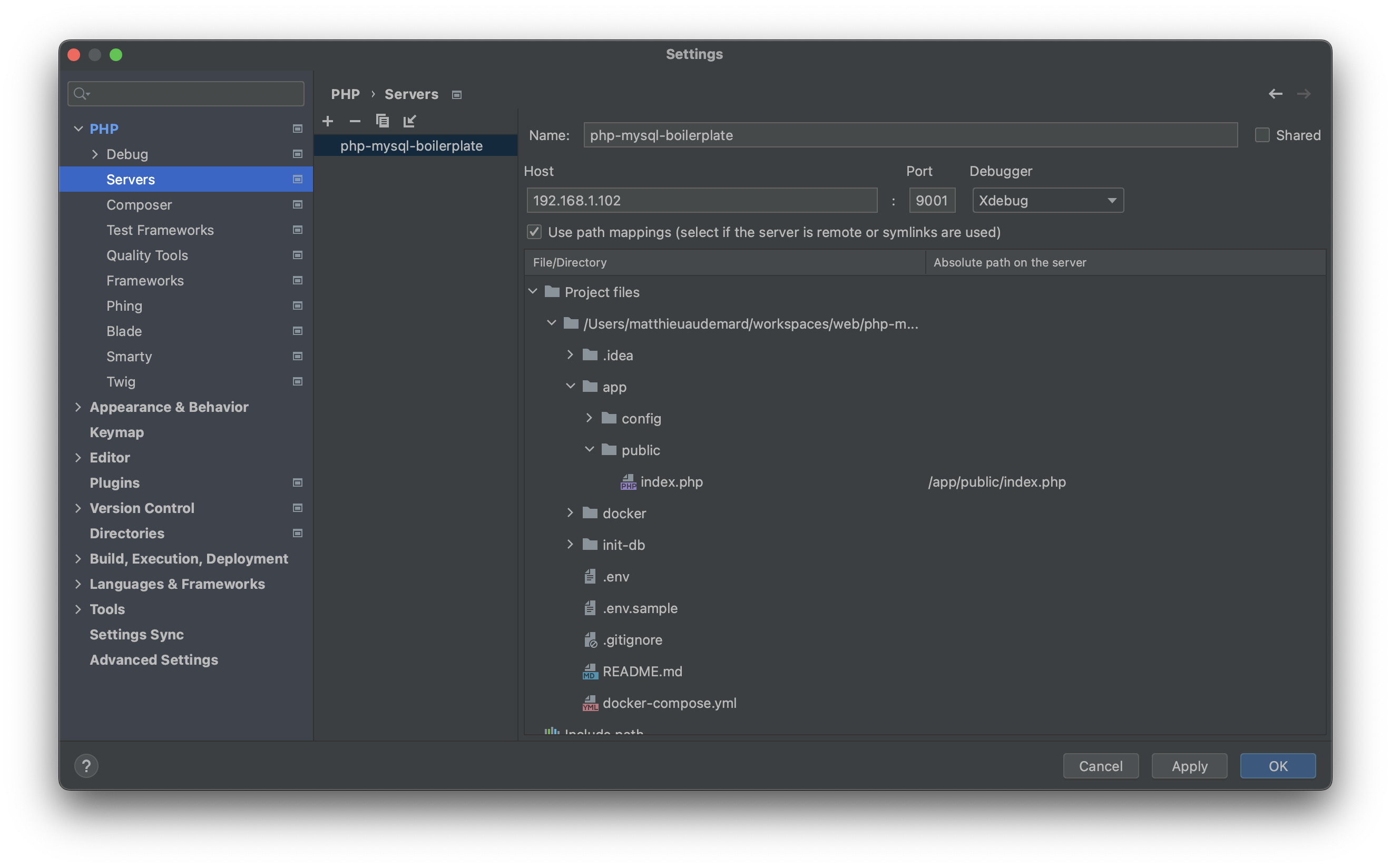Click project marker icon on Frameworks row
Screen dimensions: 1391x868
pyautogui.click(x=298, y=280)
